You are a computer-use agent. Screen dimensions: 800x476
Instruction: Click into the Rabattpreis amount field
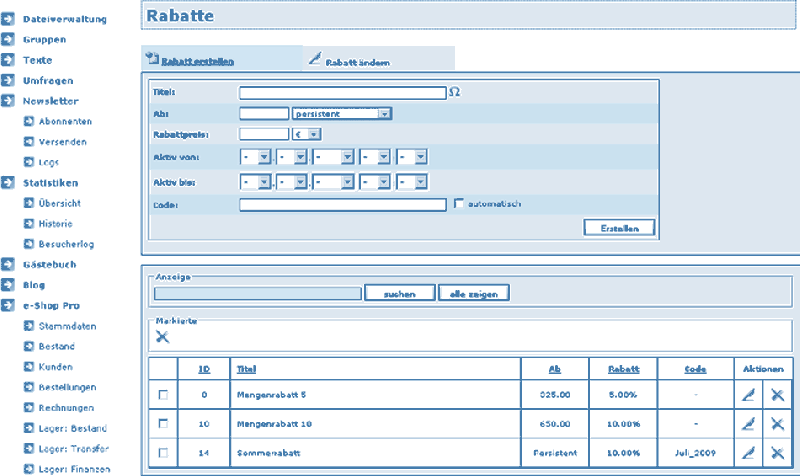[264, 134]
